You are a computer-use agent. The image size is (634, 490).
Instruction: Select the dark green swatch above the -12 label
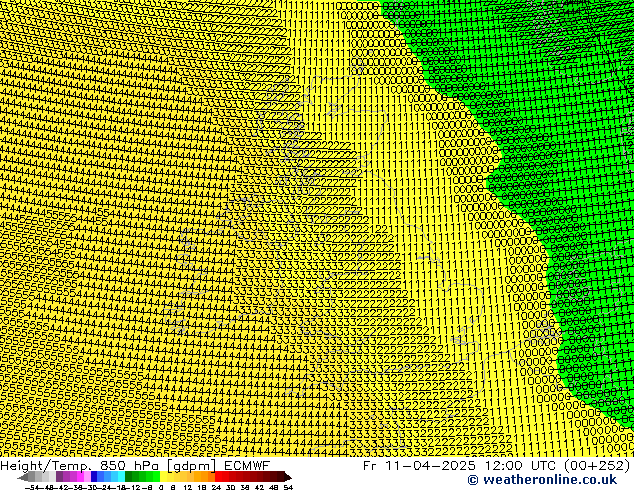point(128,477)
